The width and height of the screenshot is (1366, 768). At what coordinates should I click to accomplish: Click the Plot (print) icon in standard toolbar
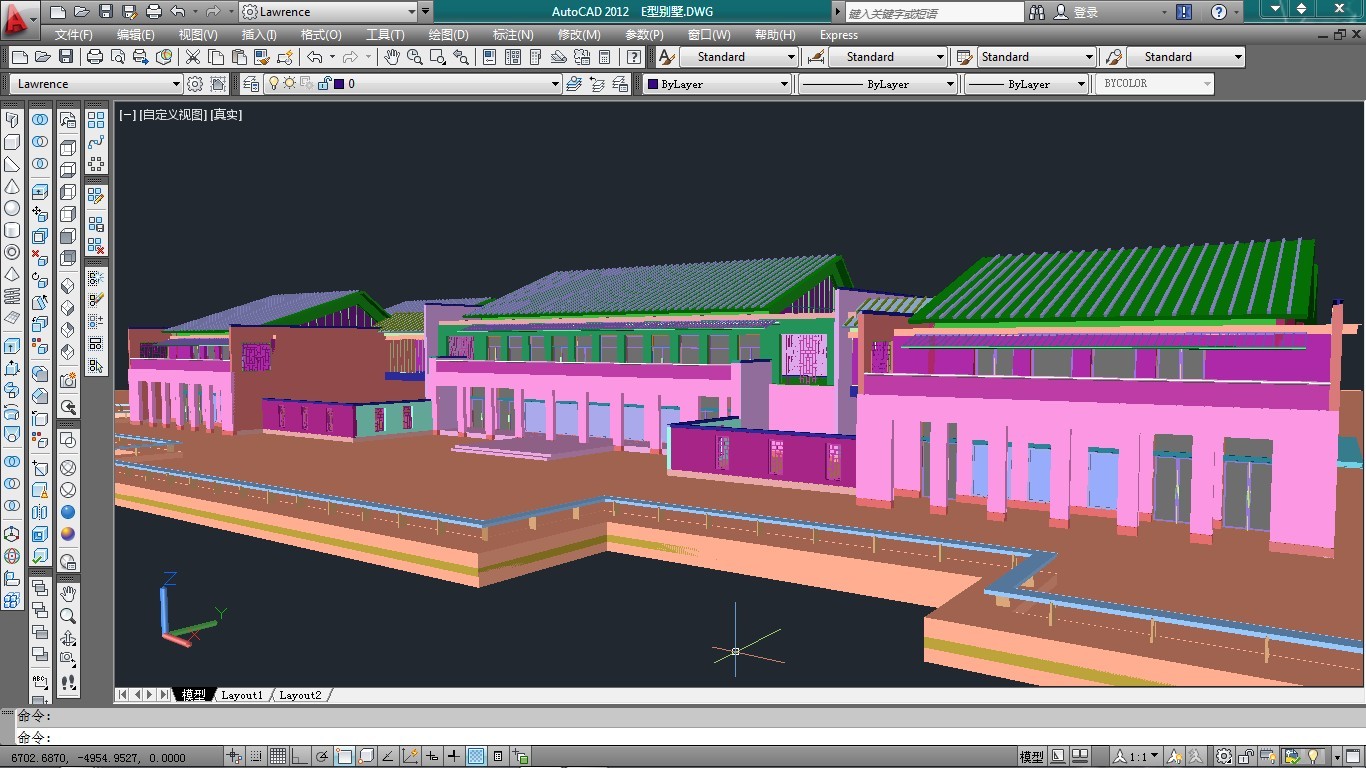coord(95,57)
